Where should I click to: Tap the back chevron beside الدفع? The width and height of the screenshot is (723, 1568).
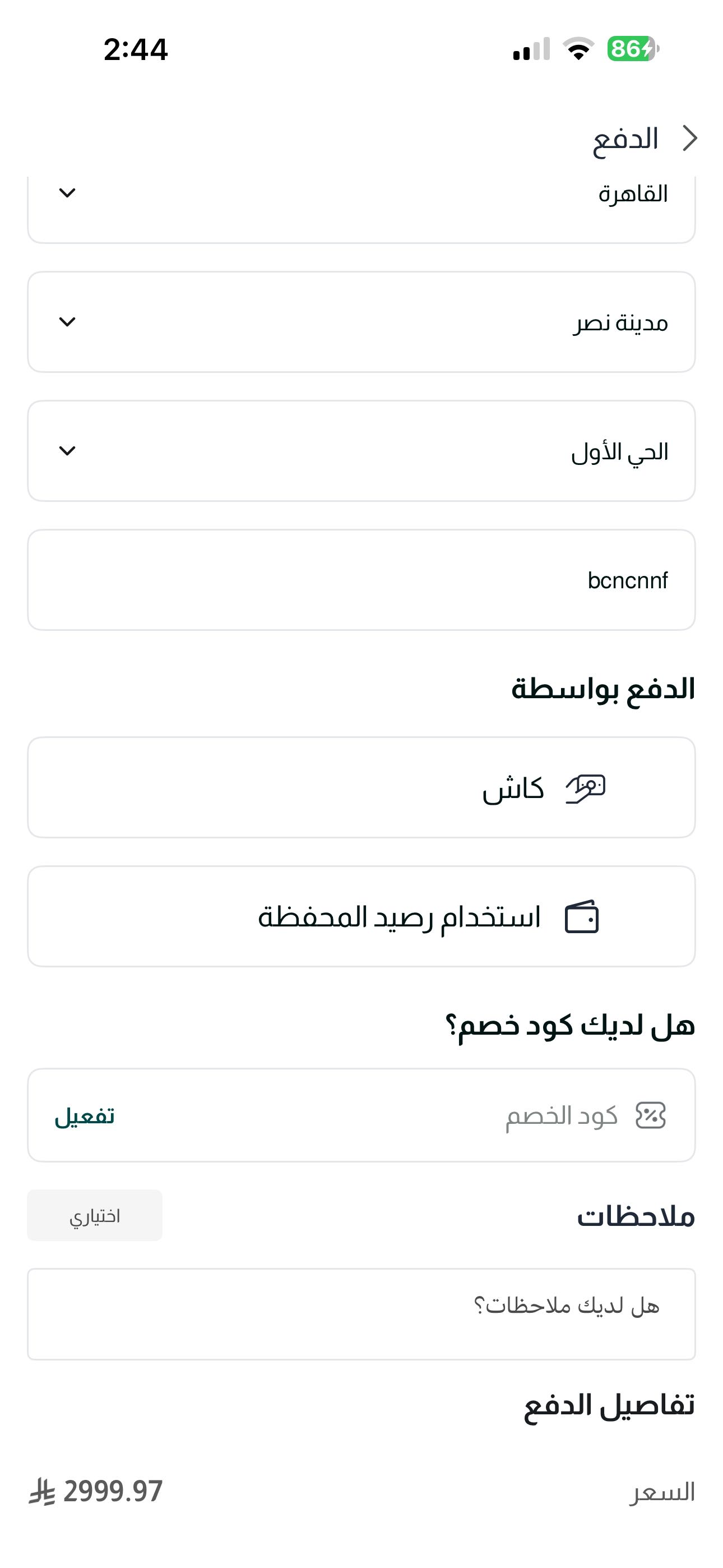pos(689,138)
